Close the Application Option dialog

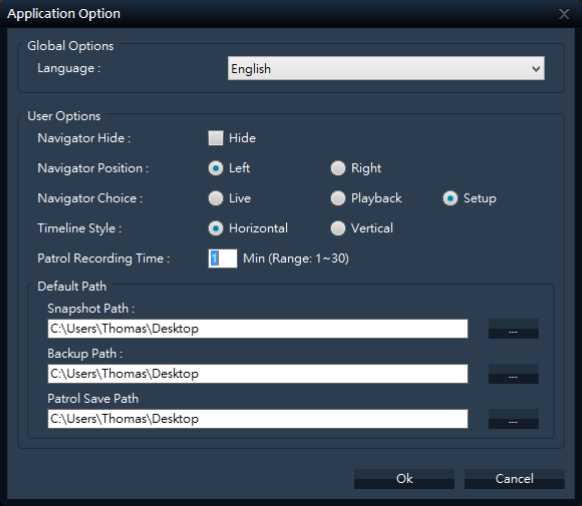(x=564, y=14)
